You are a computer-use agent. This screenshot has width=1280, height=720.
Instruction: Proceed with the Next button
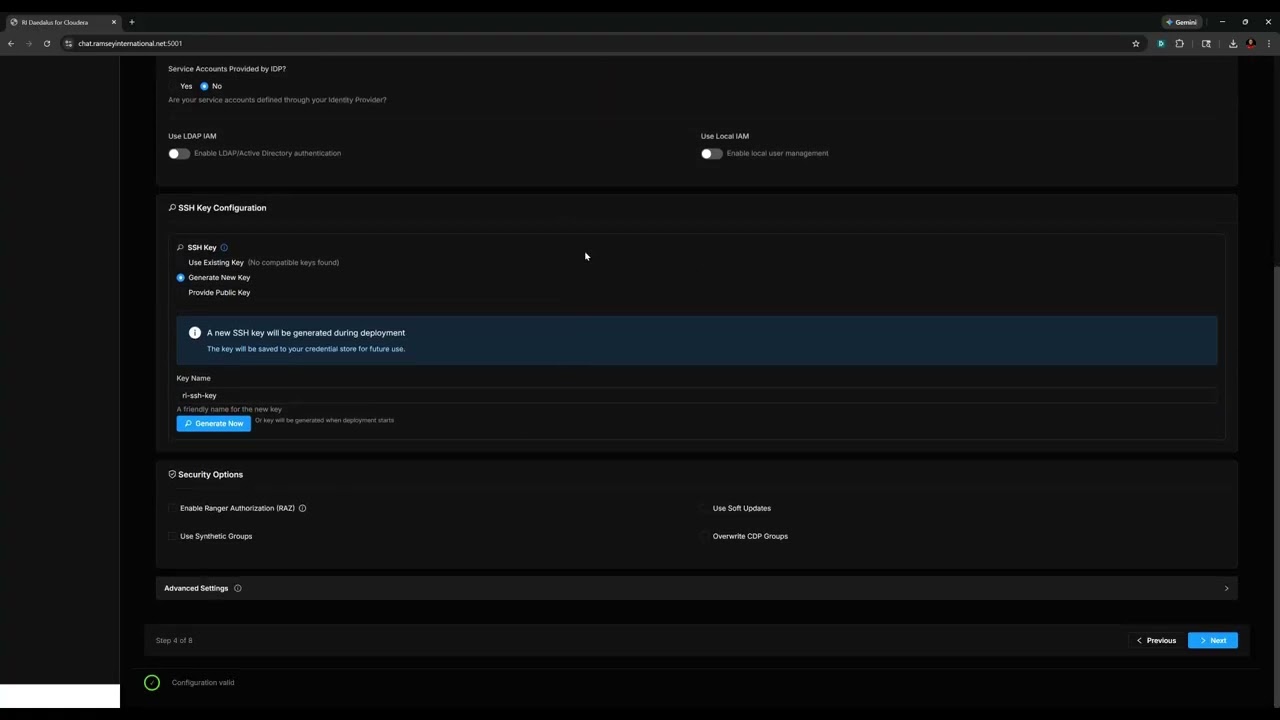point(1213,640)
